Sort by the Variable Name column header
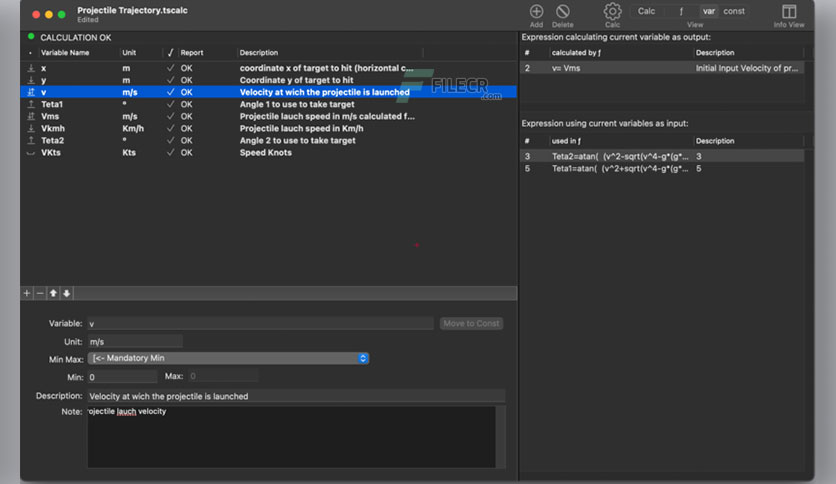Image resolution: width=836 pixels, height=484 pixels. pos(65,53)
